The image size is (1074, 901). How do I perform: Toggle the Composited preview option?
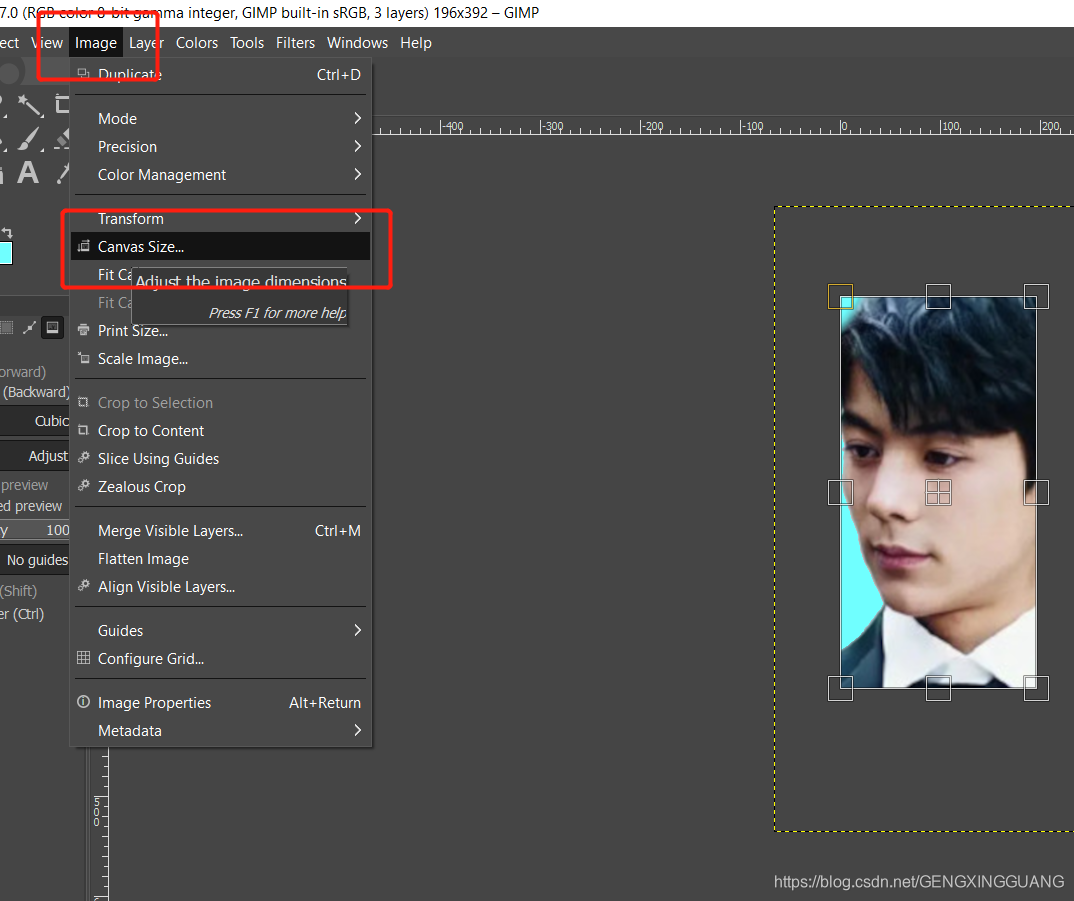tap(32, 506)
